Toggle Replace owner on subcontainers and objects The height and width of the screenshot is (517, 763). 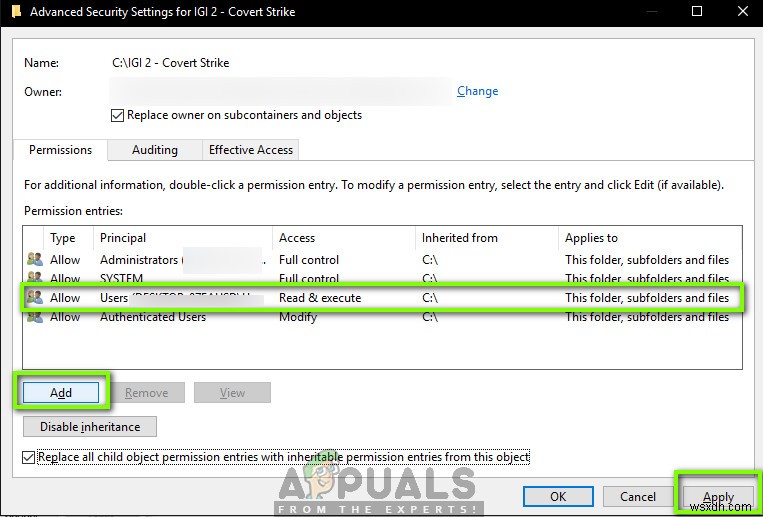[x=117, y=116]
